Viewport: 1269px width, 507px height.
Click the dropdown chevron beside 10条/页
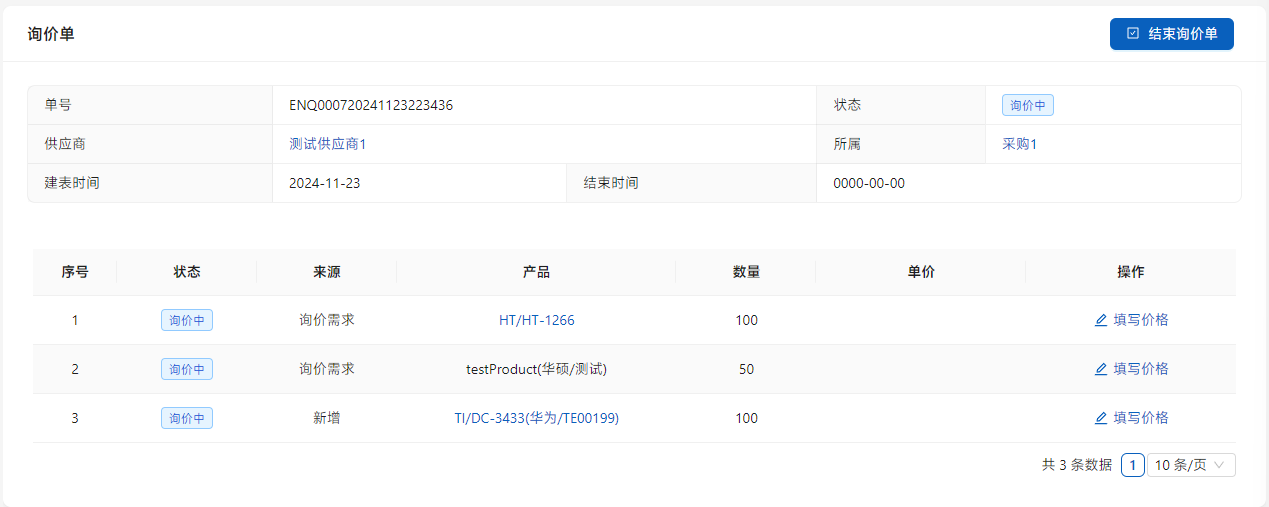tap(1219, 465)
